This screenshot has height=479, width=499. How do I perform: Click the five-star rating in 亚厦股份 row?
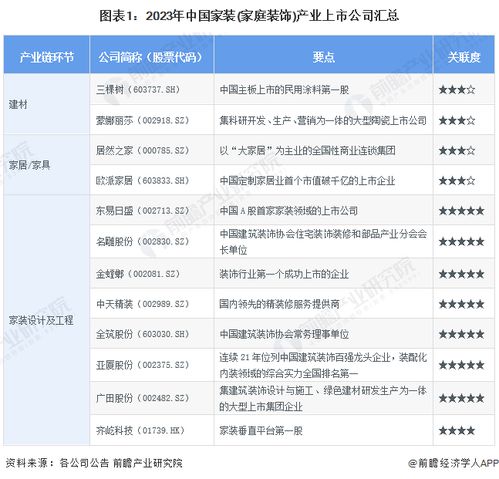(461, 365)
